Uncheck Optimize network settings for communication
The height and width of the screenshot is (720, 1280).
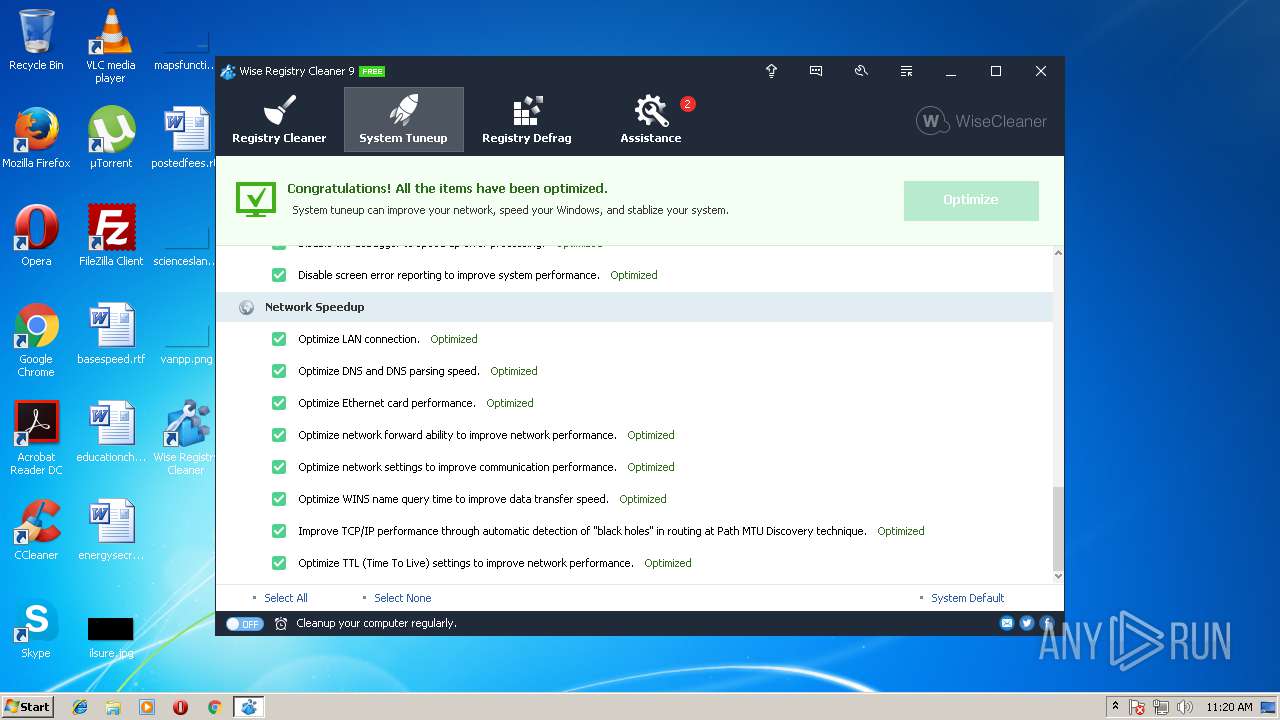279,467
